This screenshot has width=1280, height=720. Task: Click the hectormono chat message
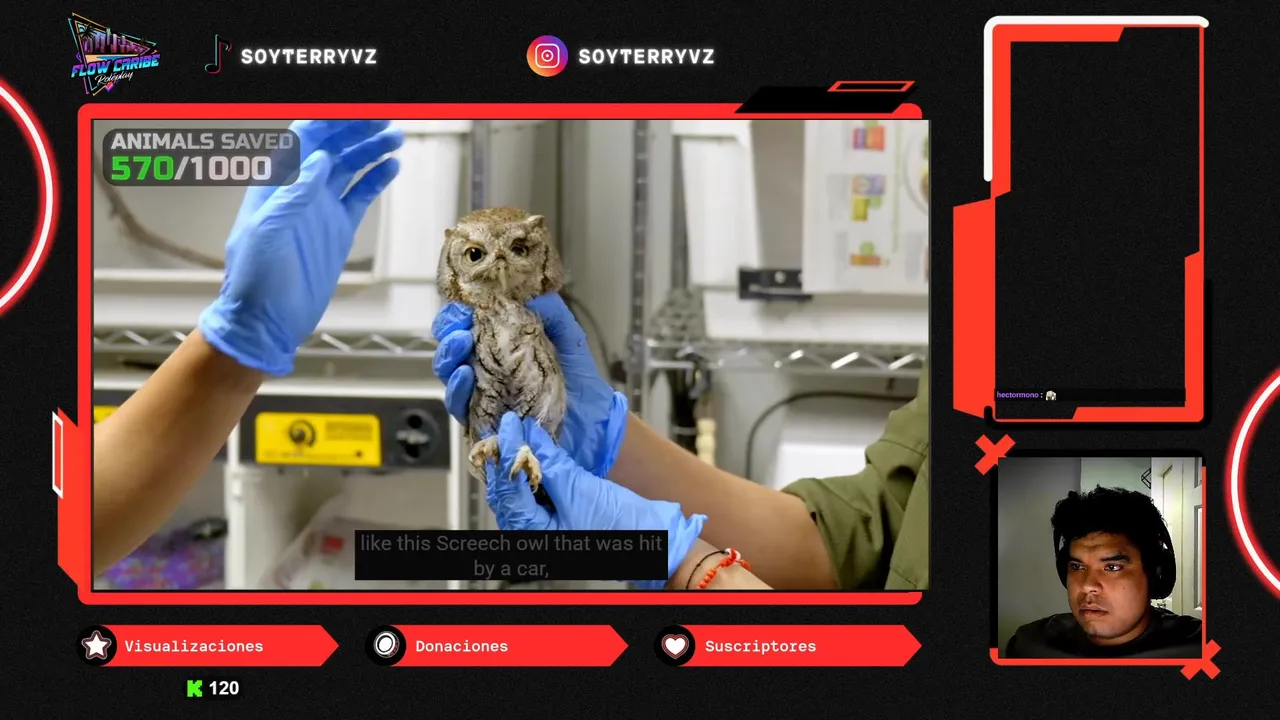1027,395
